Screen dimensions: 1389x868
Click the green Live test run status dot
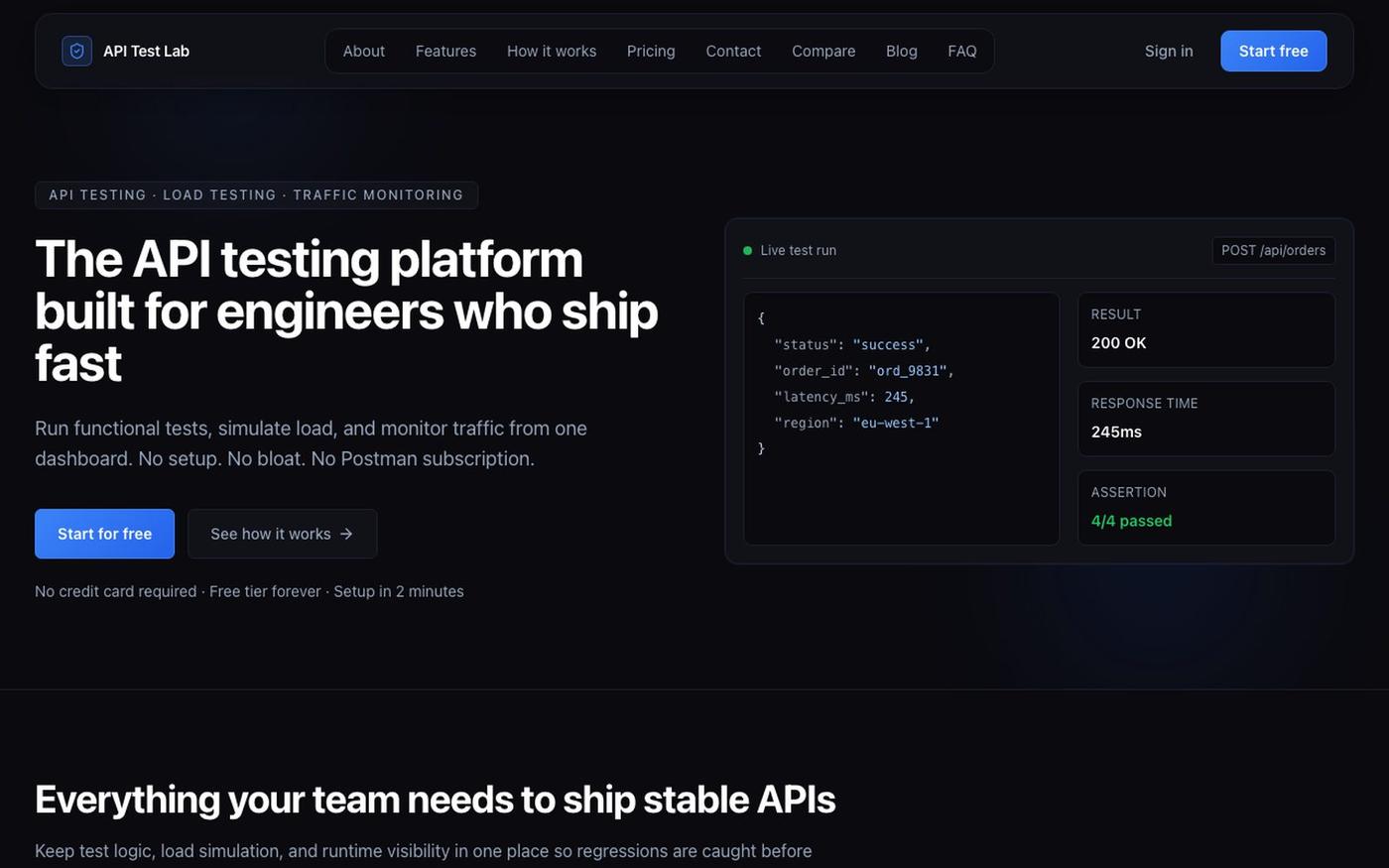coord(747,251)
